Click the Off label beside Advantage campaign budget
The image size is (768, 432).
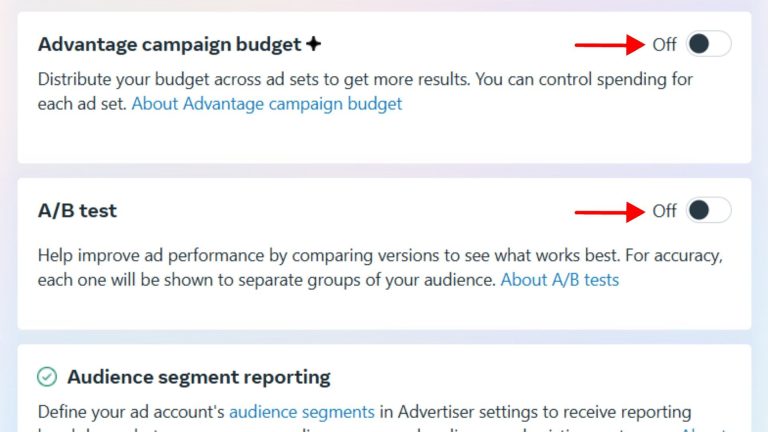(664, 44)
